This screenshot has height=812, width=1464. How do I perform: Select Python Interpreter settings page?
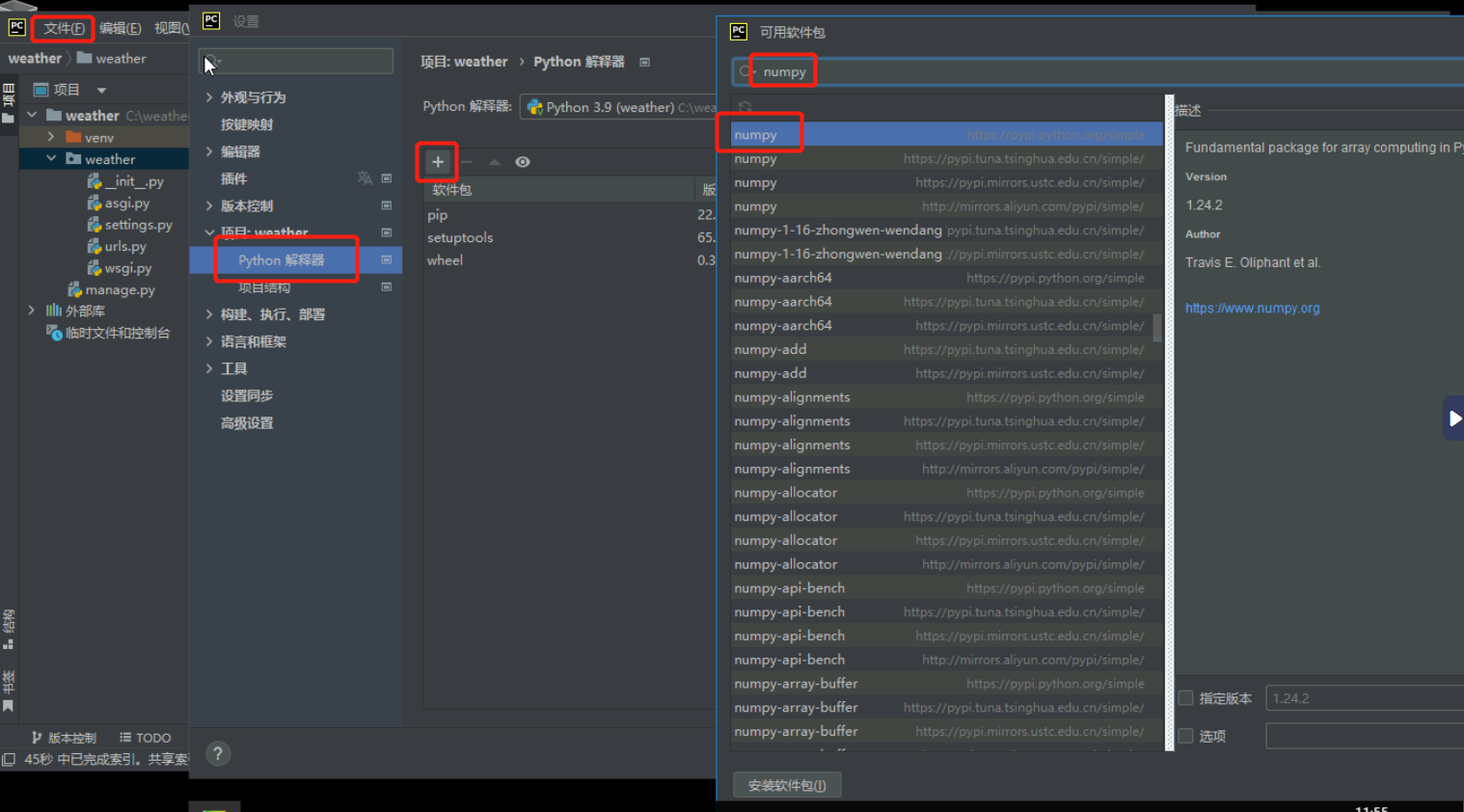coord(295,260)
